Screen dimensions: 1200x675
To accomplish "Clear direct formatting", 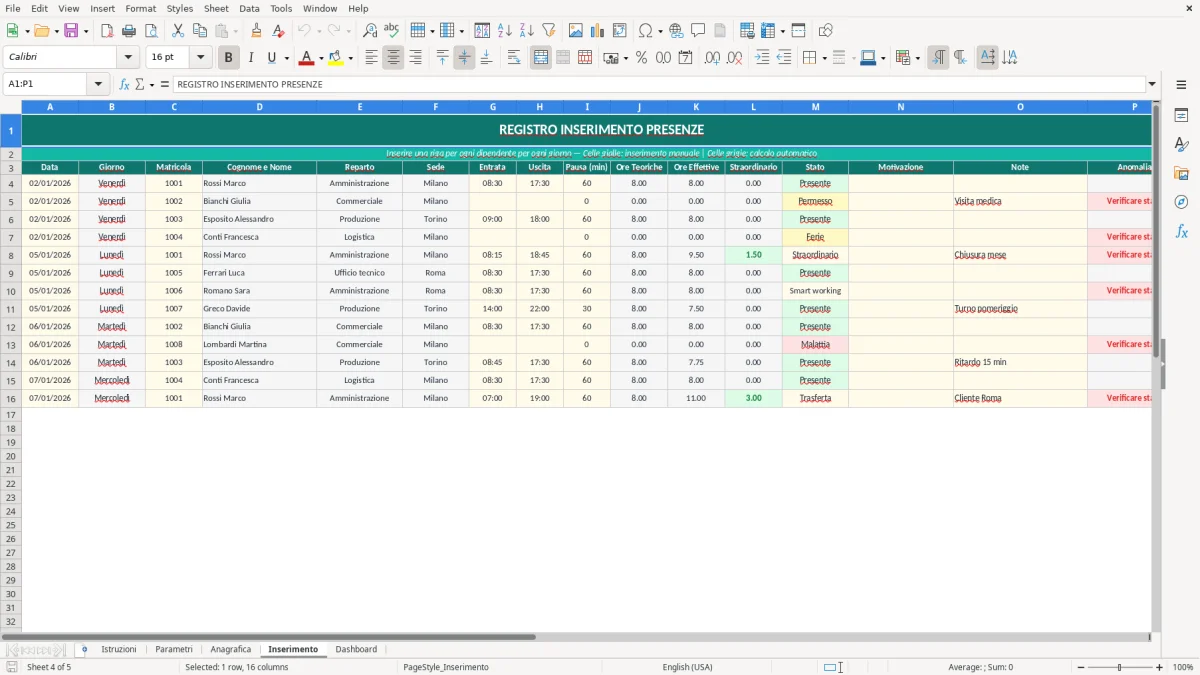I will (279, 31).
